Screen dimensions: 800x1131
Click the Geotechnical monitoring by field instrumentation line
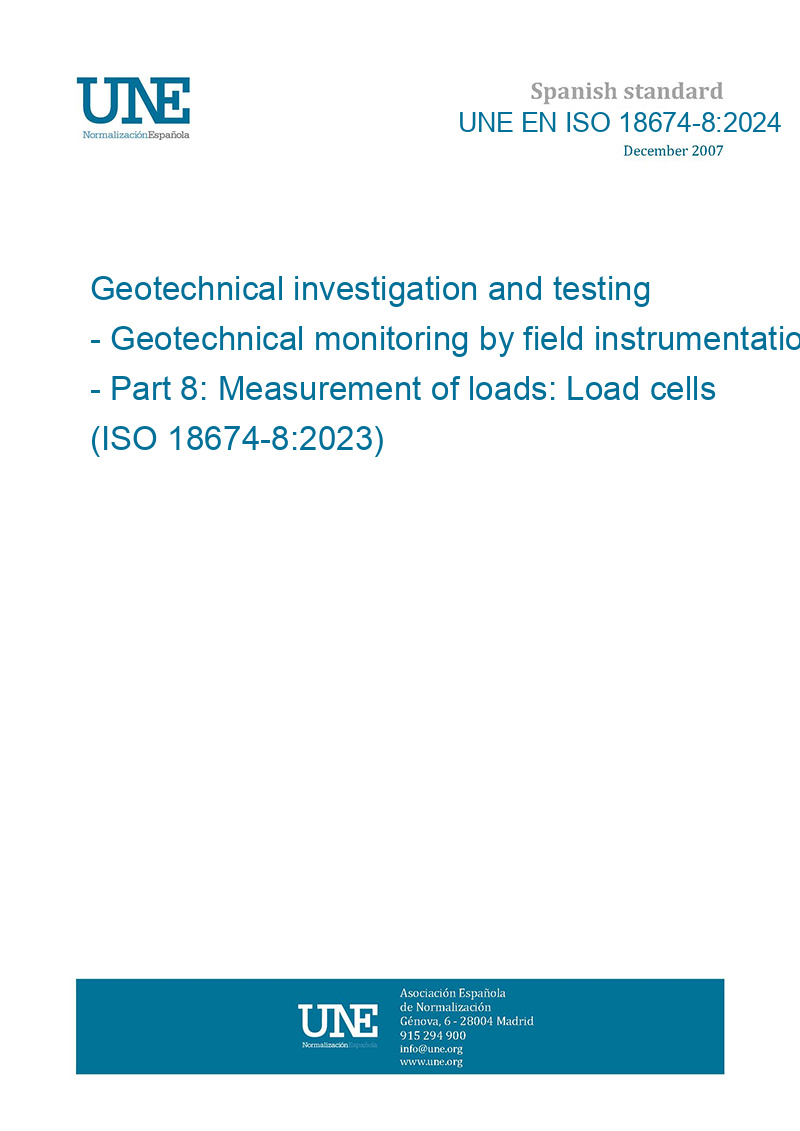point(445,339)
